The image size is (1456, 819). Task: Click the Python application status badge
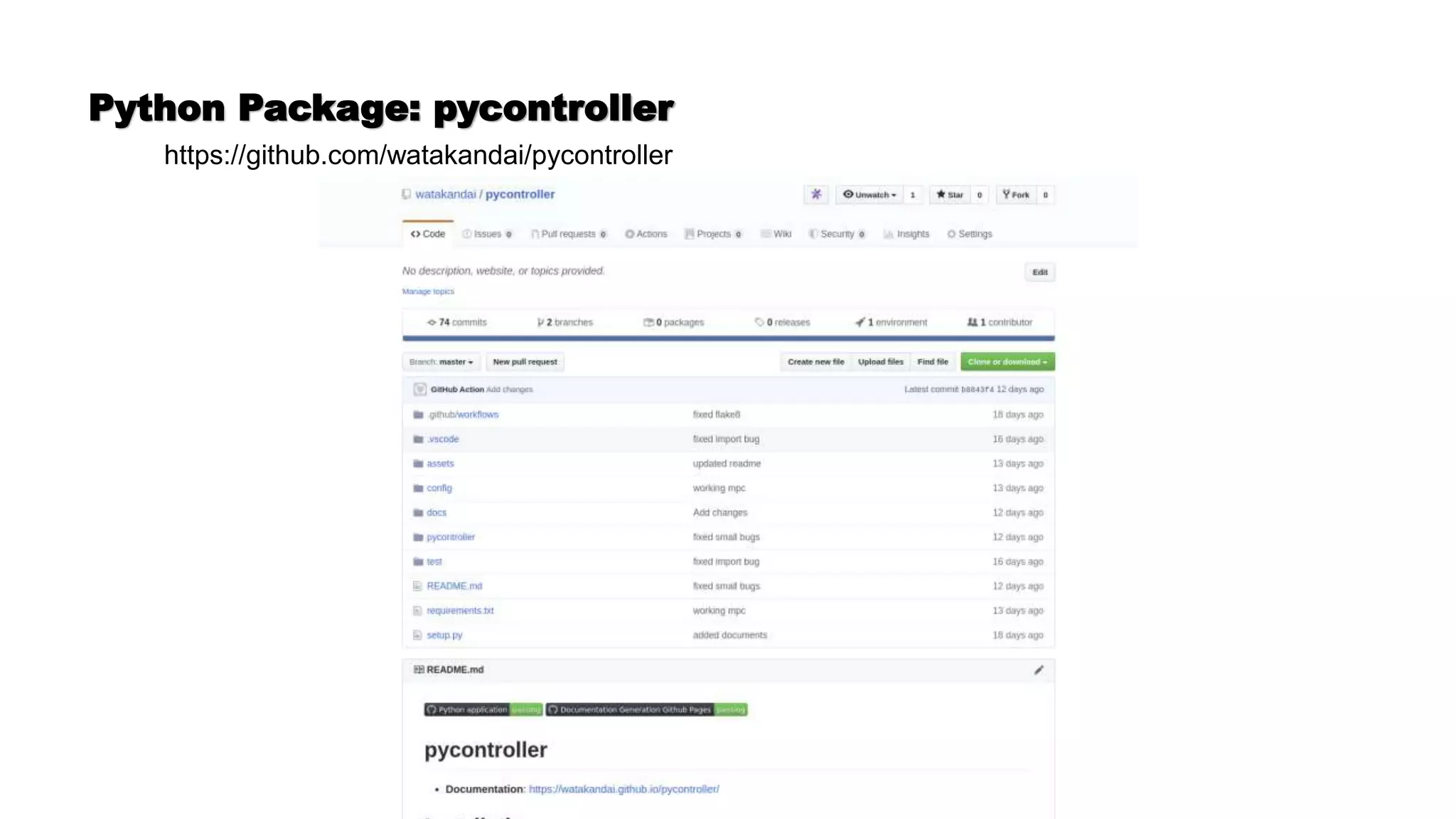(483, 710)
